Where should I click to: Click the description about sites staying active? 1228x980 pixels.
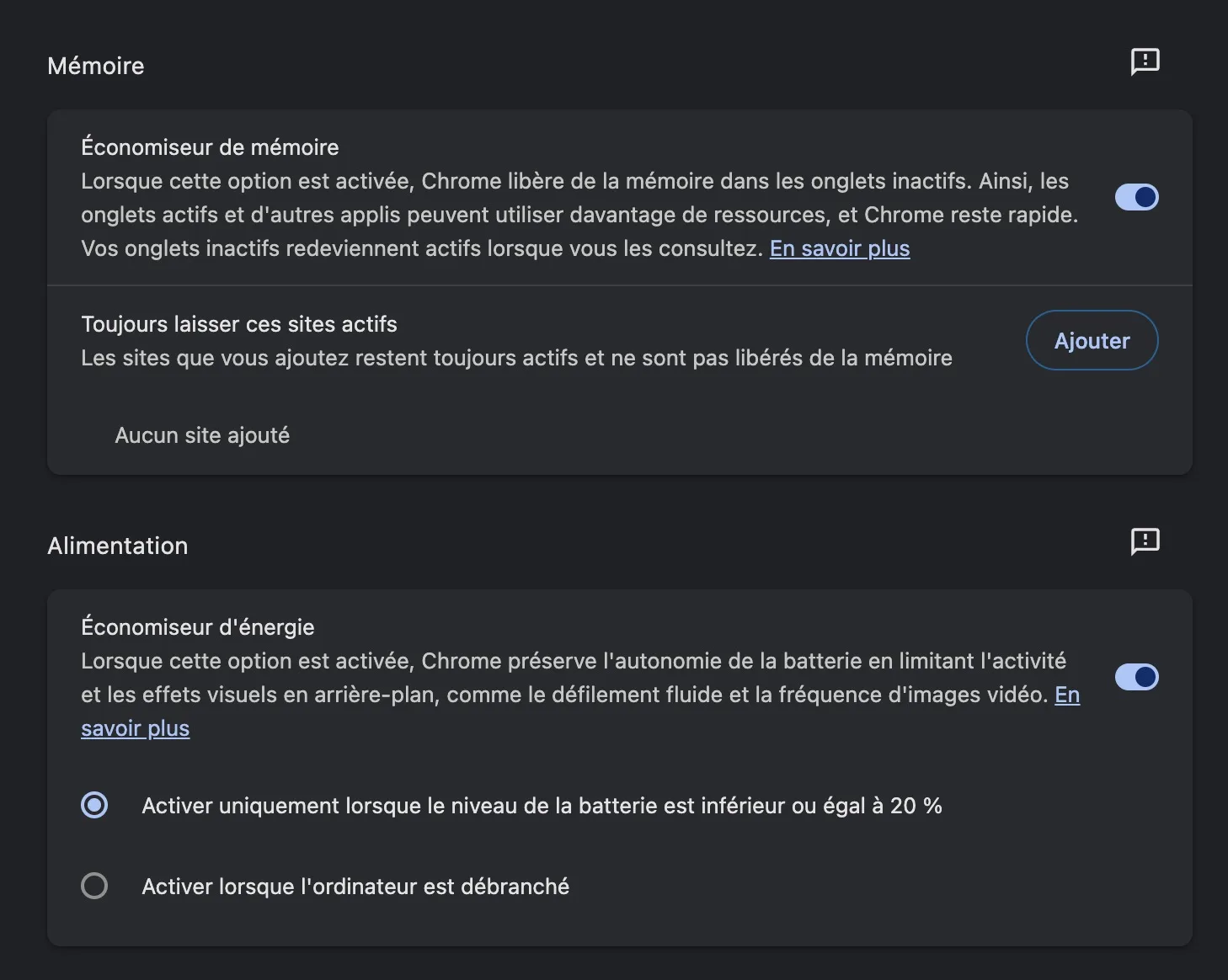(x=516, y=358)
